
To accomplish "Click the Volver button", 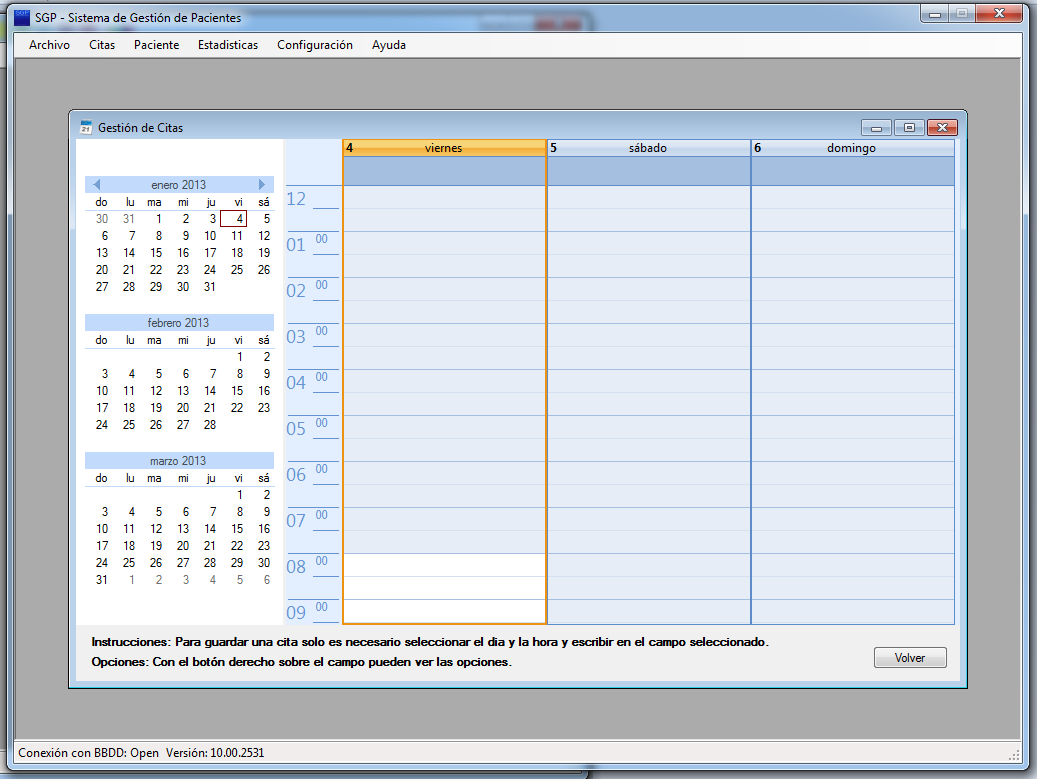I will click(x=910, y=657).
